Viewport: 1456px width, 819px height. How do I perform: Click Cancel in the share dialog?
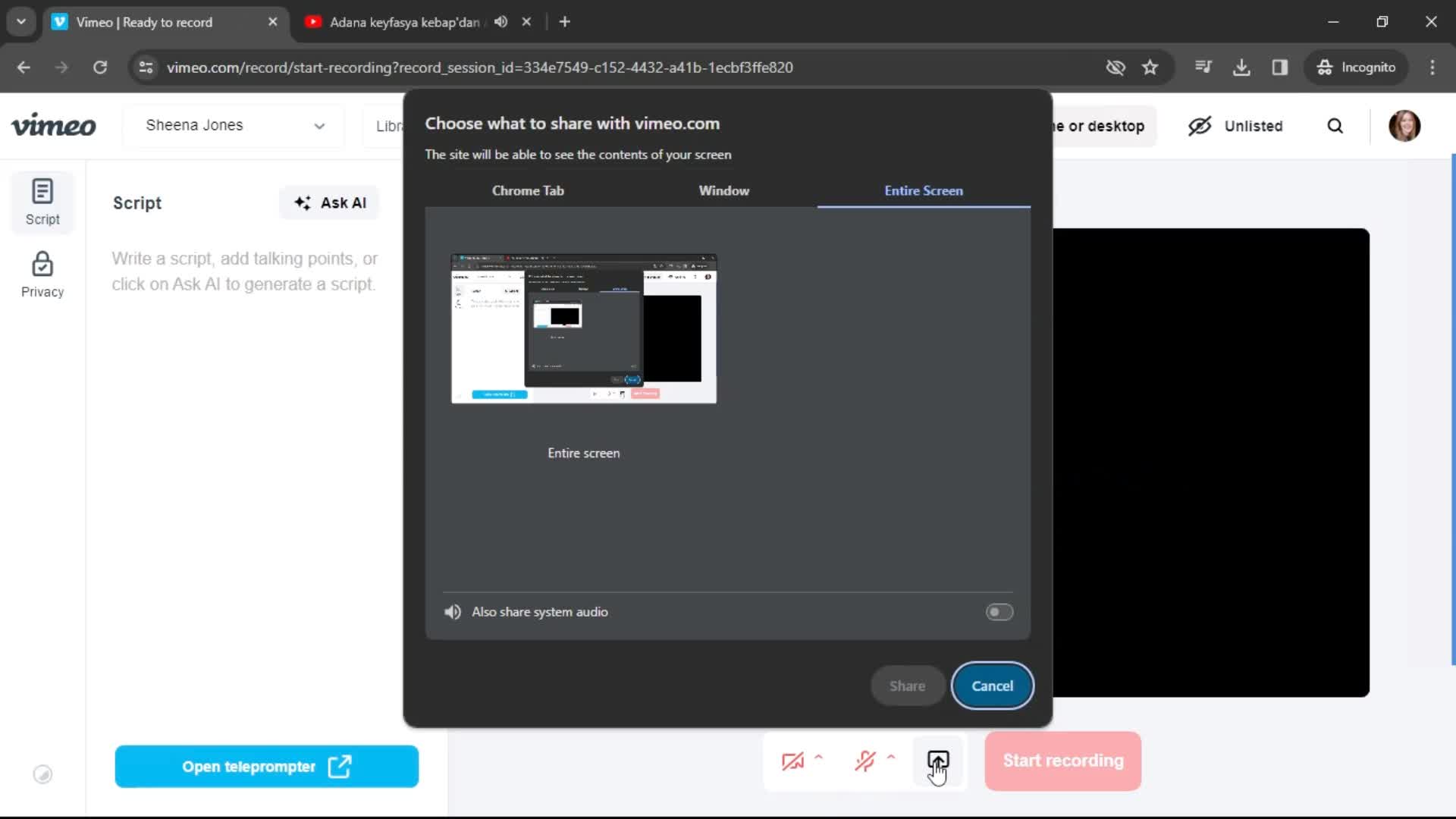pyautogui.click(x=992, y=686)
